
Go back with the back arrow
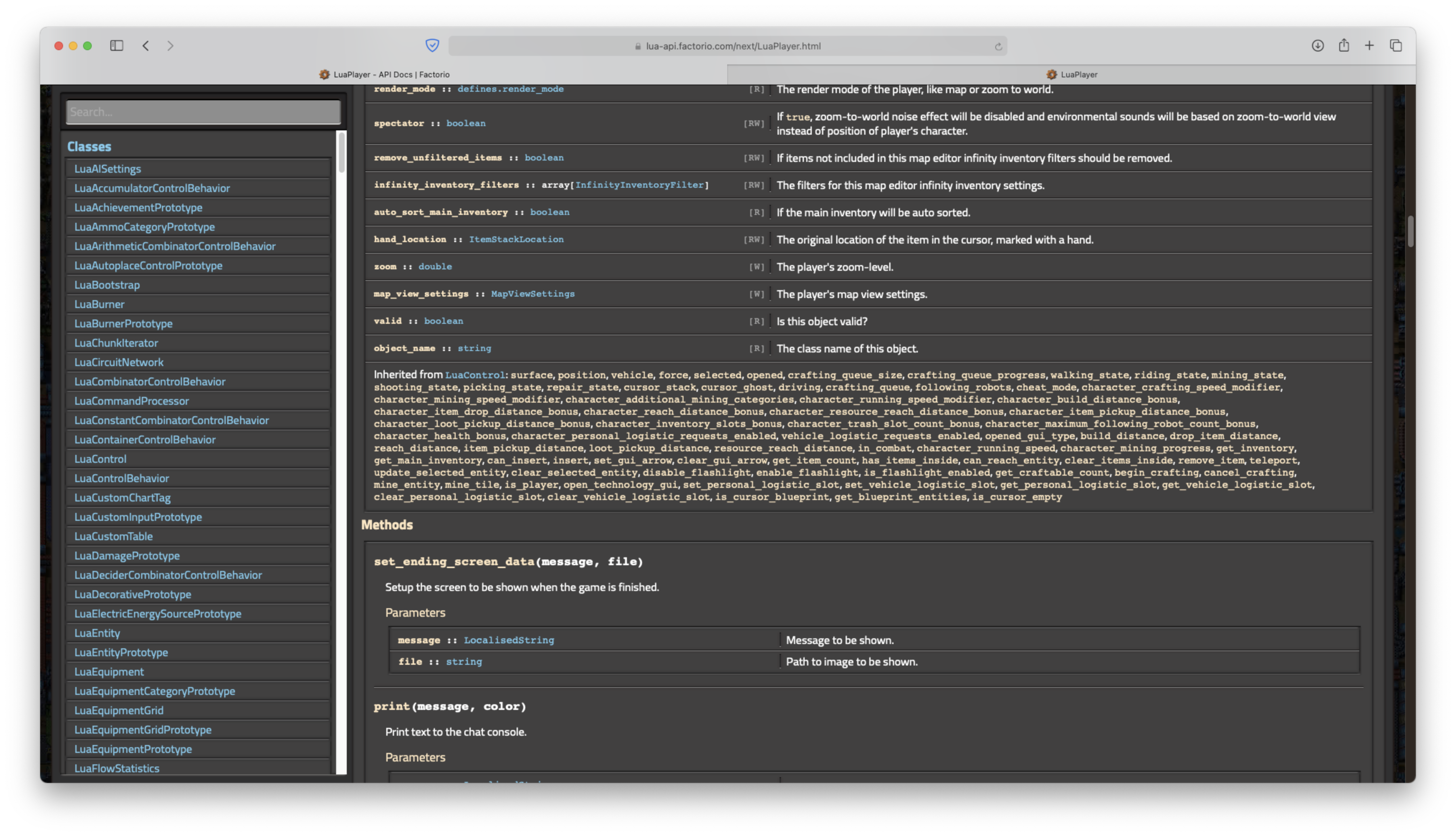pos(146,45)
